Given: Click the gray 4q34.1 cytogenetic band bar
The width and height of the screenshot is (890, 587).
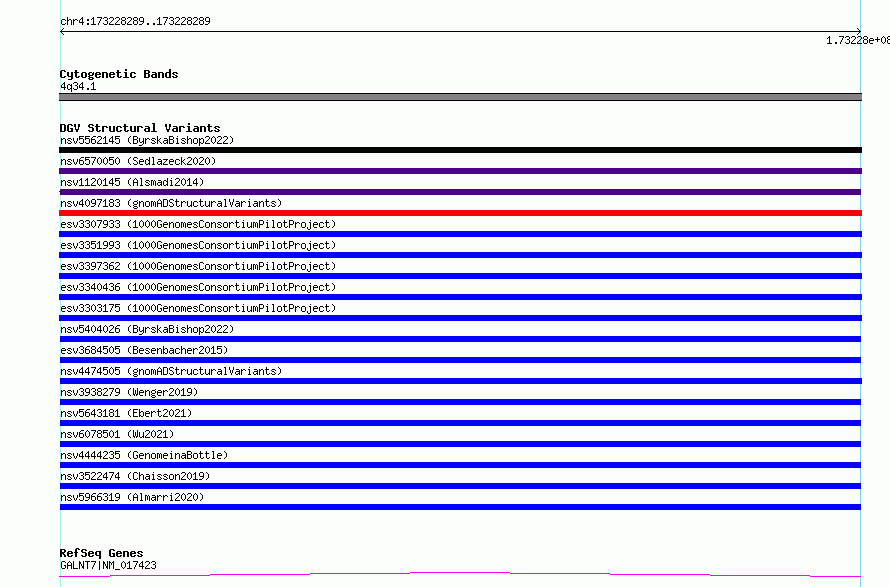Looking at the screenshot, I should (460, 97).
